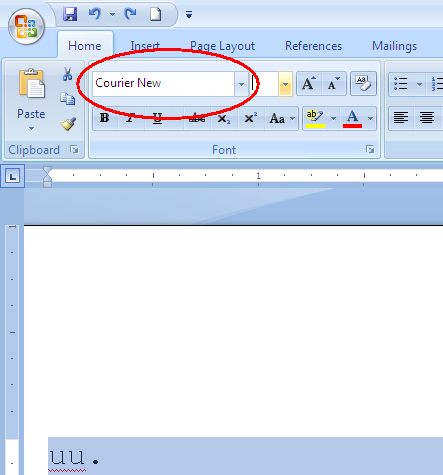The height and width of the screenshot is (475, 443).
Task: Click the indent marker on the ruler
Action: click(x=47, y=177)
